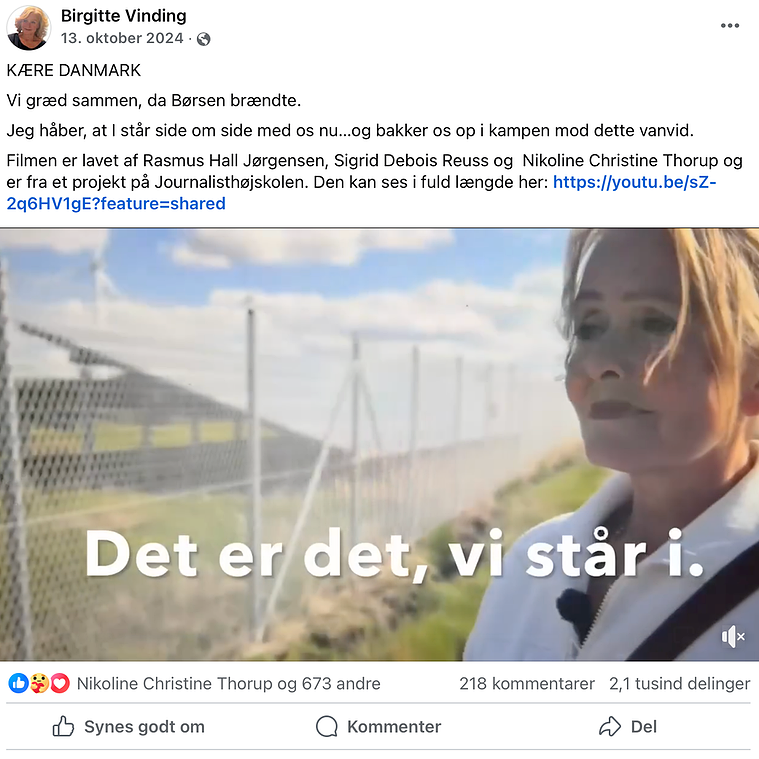Click the care hug reaction icon
The width and height of the screenshot is (759, 759).
(x=39, y=683)
